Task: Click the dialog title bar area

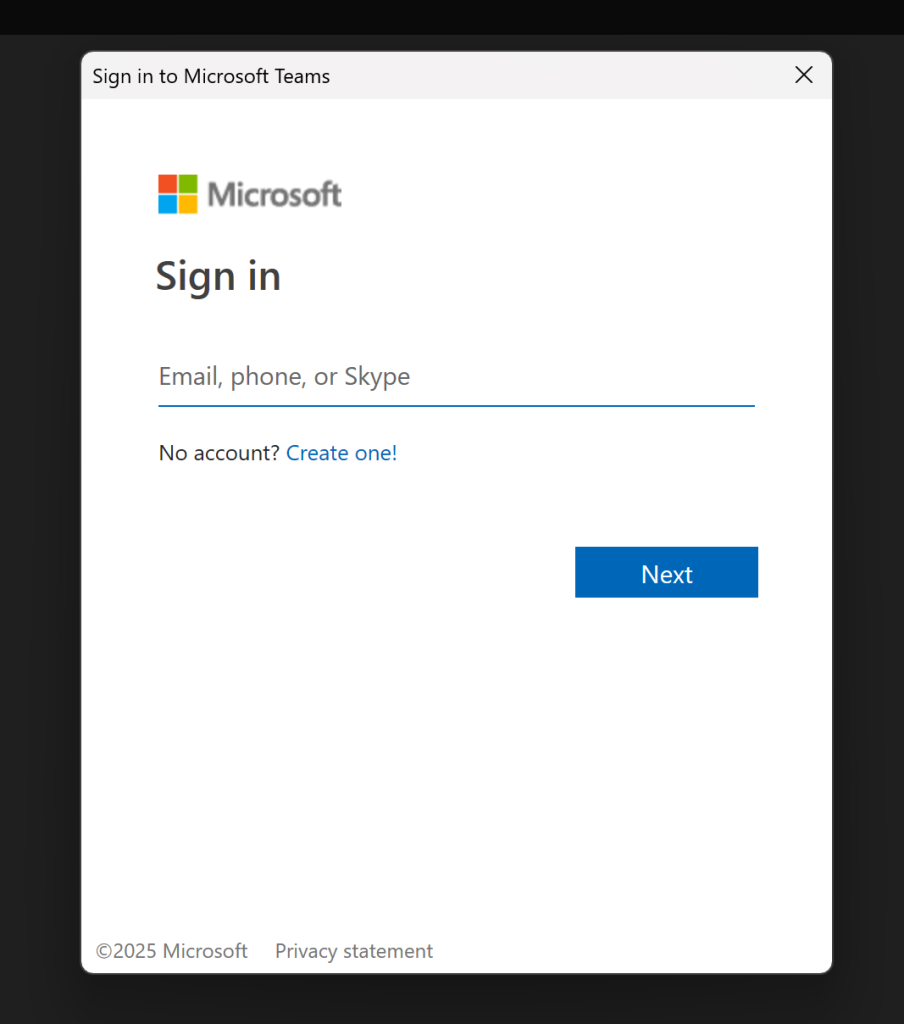Action: [500, 75]
